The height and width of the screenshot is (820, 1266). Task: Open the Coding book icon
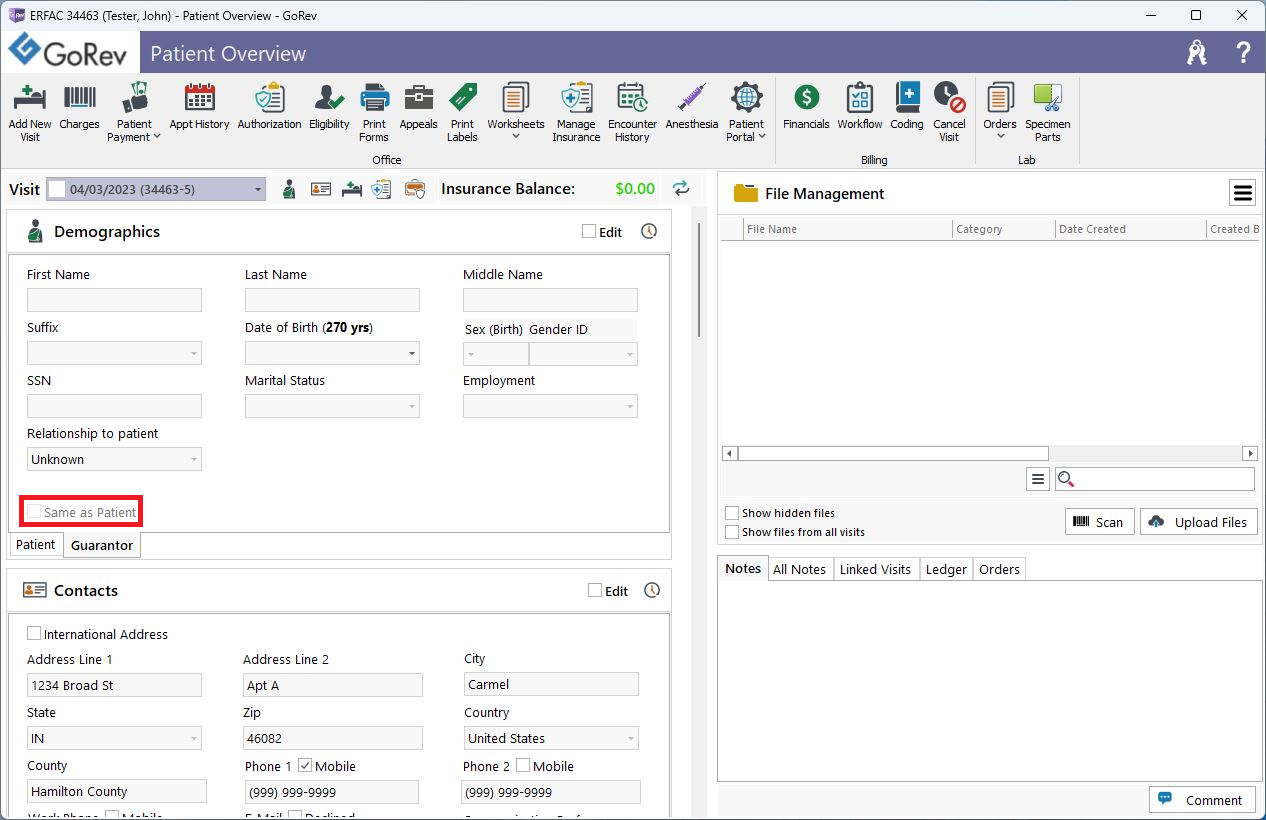point(907,106)
